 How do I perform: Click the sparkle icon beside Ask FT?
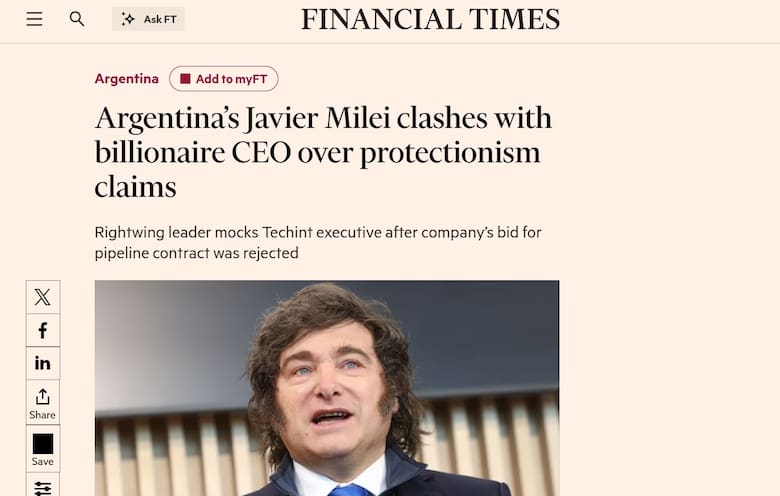coord(128,19)
